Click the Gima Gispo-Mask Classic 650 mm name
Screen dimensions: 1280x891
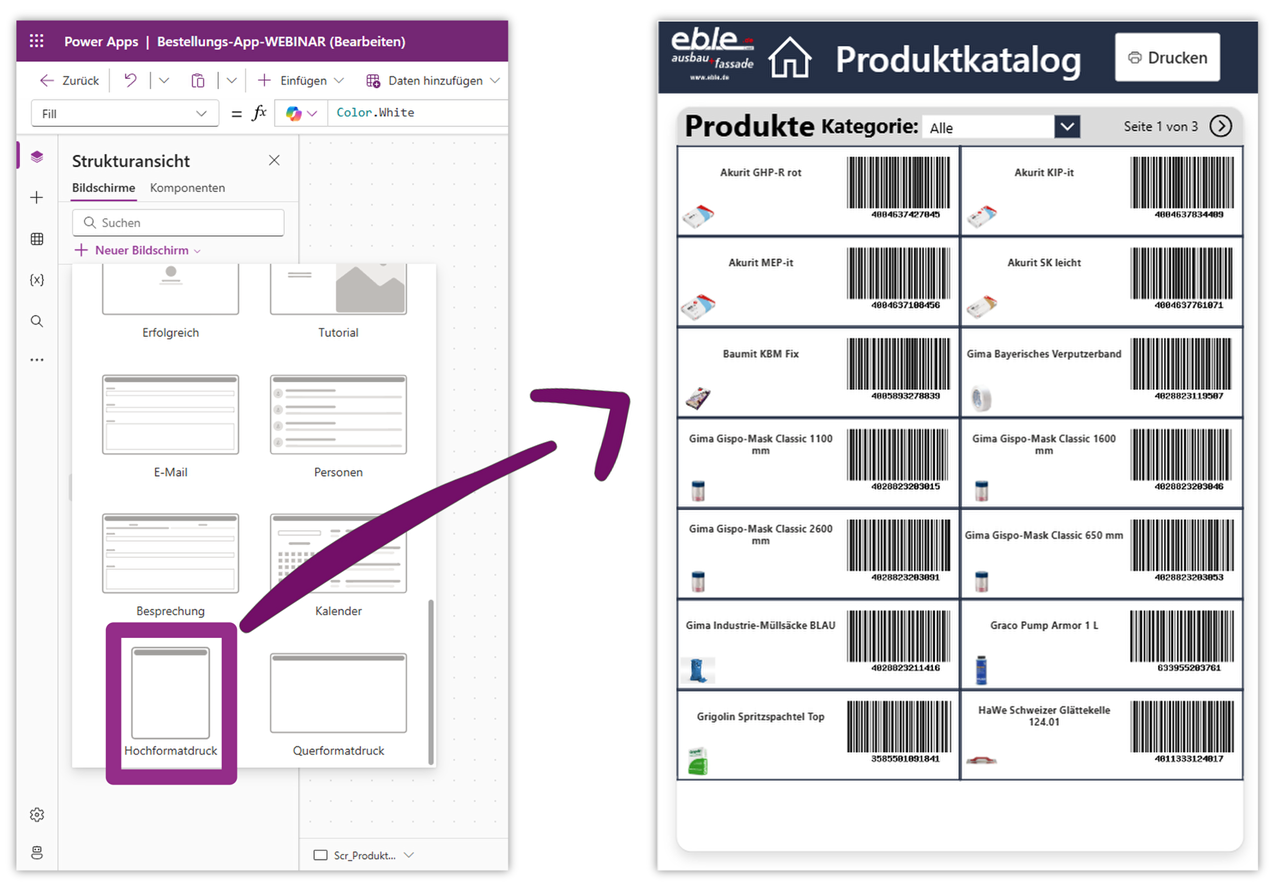click(1044, 535)
